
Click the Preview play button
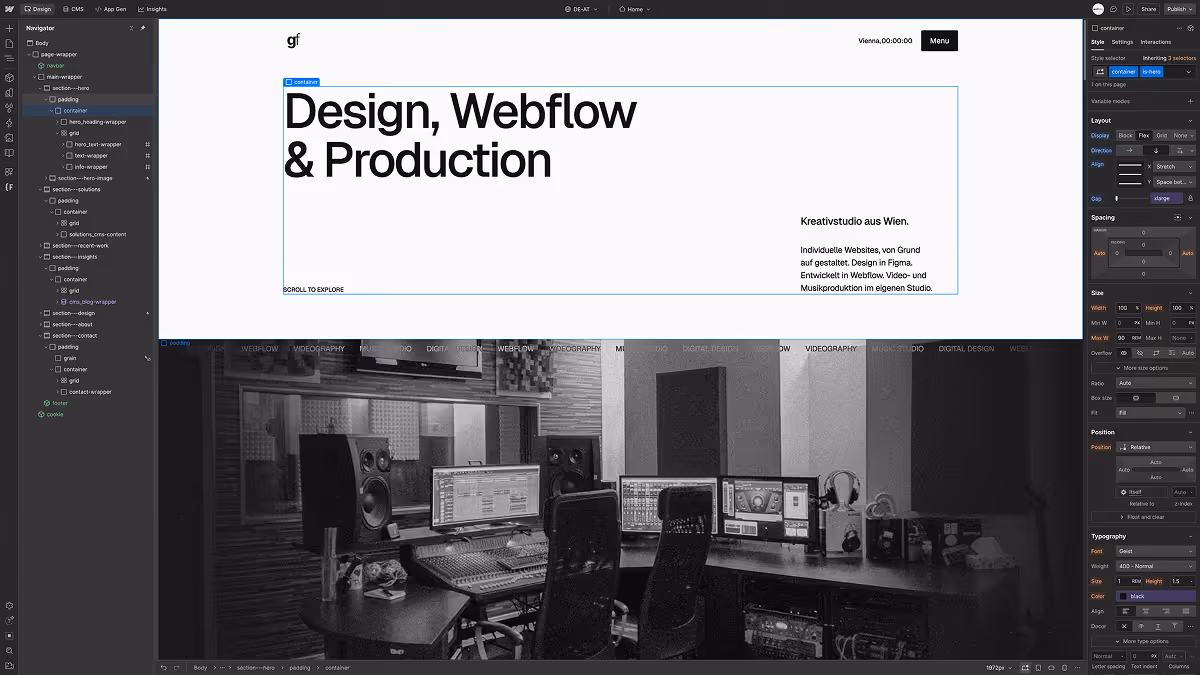pyautogui.click(x=1128, y=9)
